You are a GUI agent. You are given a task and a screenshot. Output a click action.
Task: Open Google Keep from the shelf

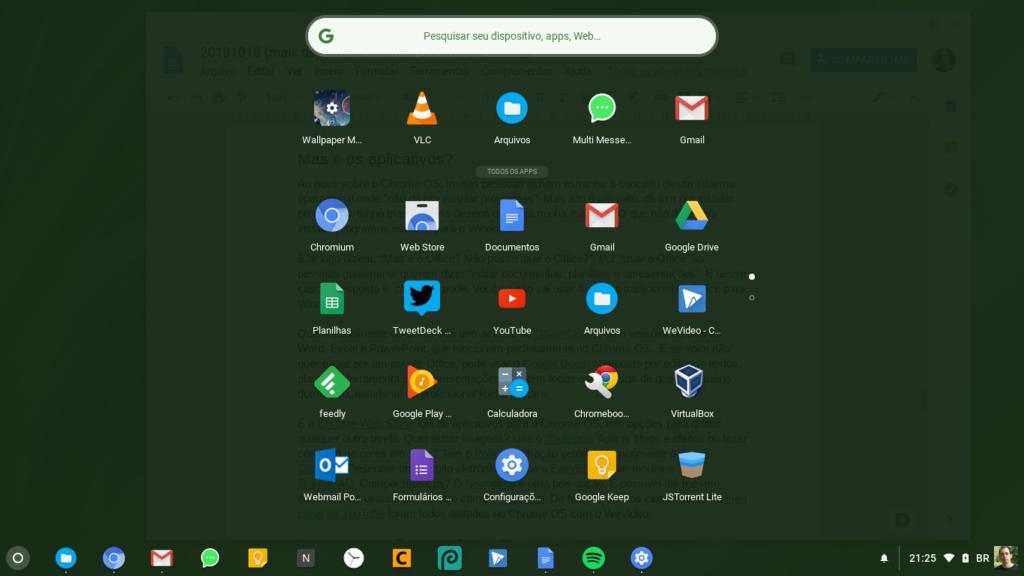[x=258, y=558]
